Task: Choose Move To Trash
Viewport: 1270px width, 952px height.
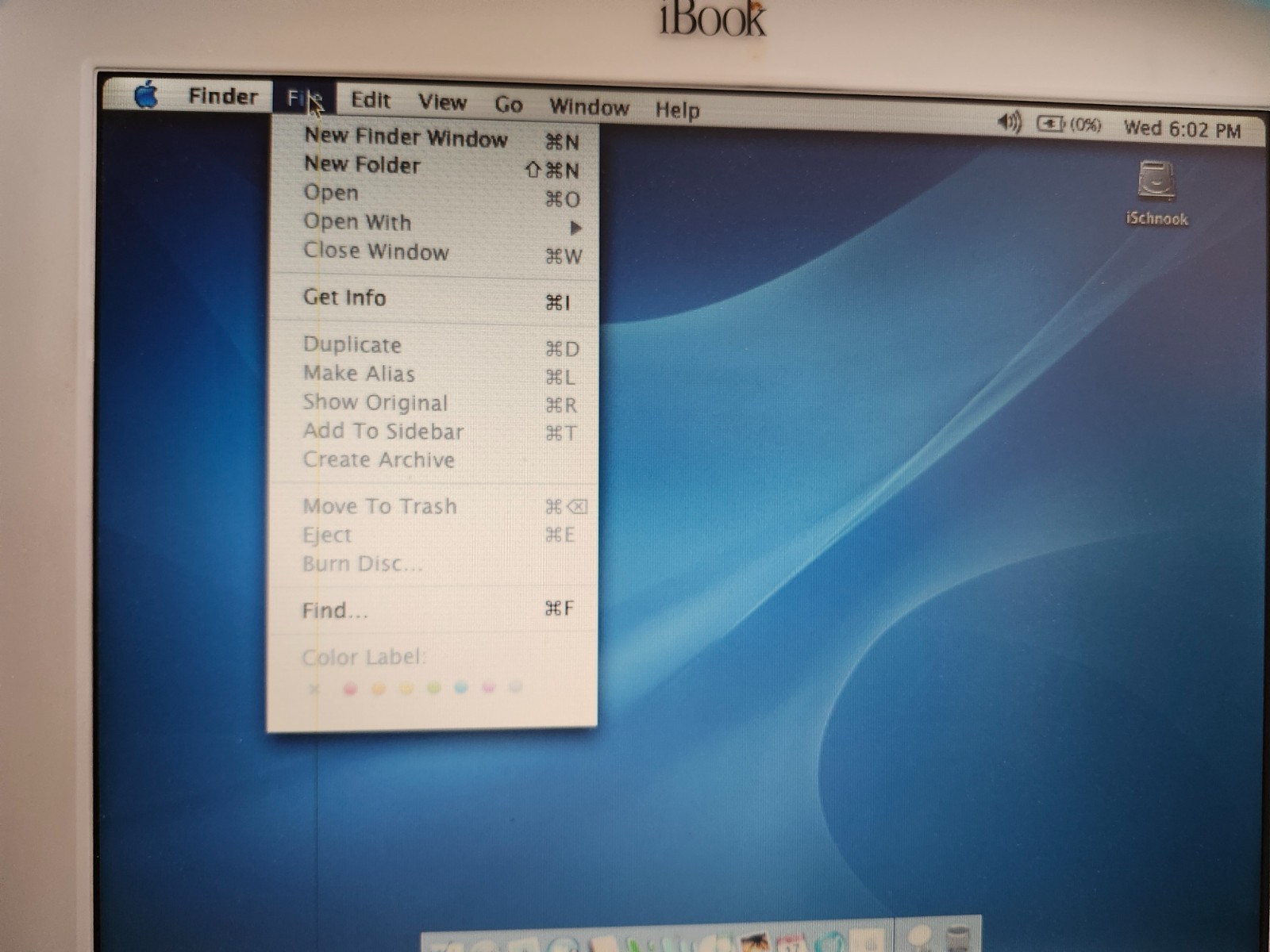Action: (433, 506)
